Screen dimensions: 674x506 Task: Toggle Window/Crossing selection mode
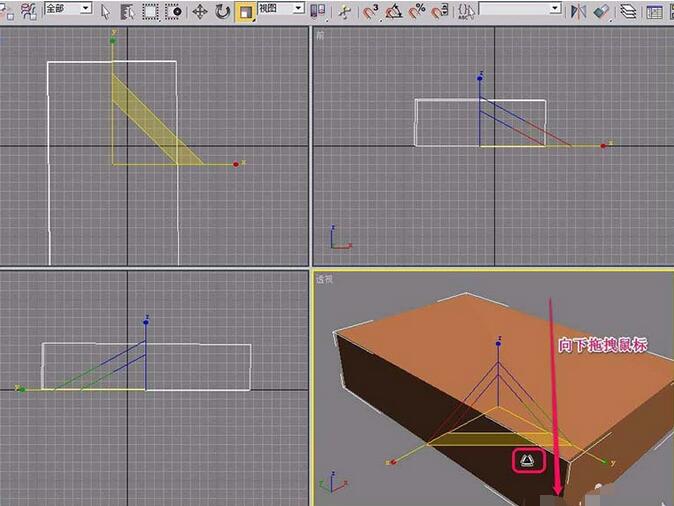(x=174, y=11)
